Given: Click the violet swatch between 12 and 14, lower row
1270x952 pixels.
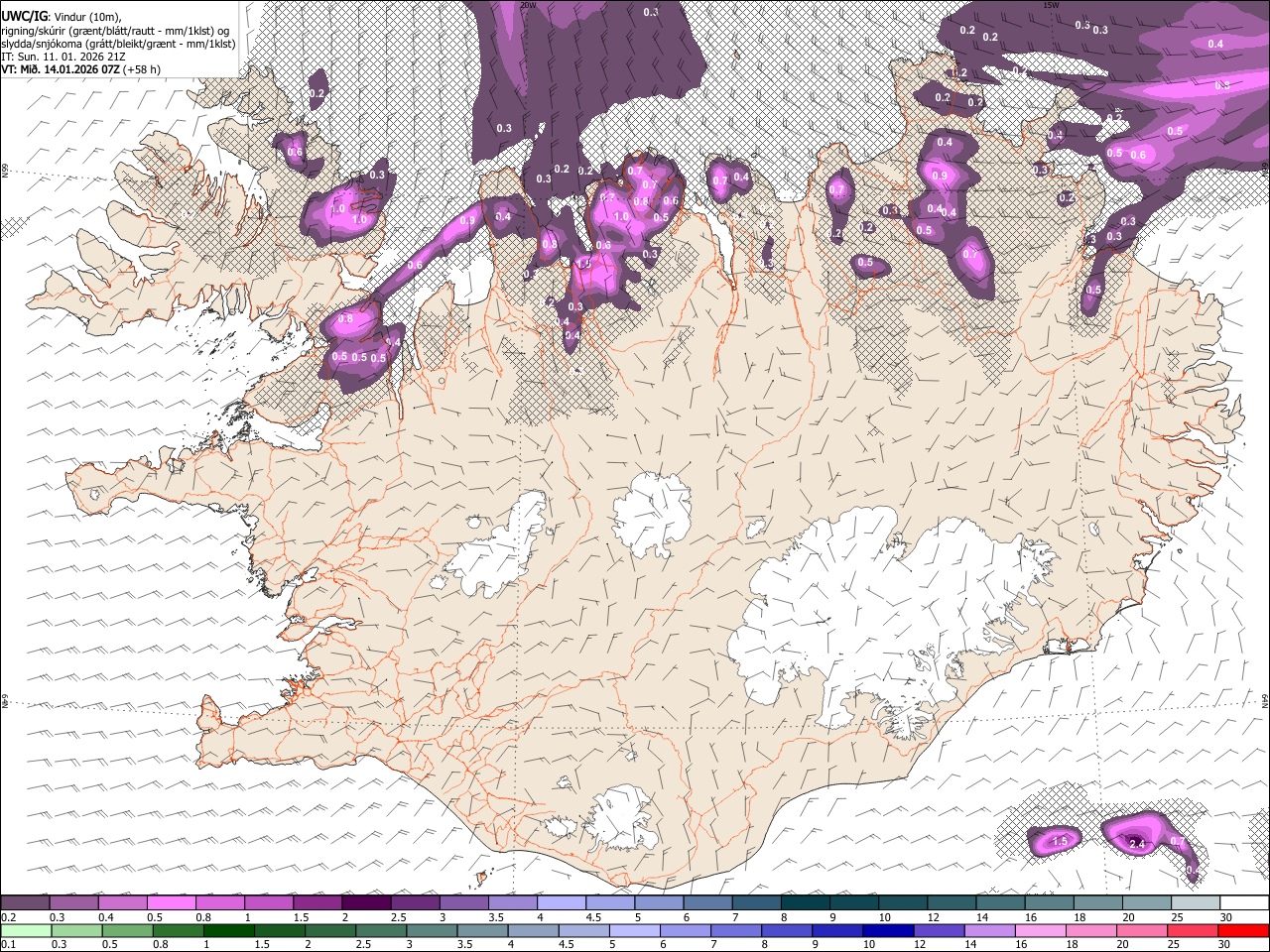Looking at the screenshot, I should 939,931.
